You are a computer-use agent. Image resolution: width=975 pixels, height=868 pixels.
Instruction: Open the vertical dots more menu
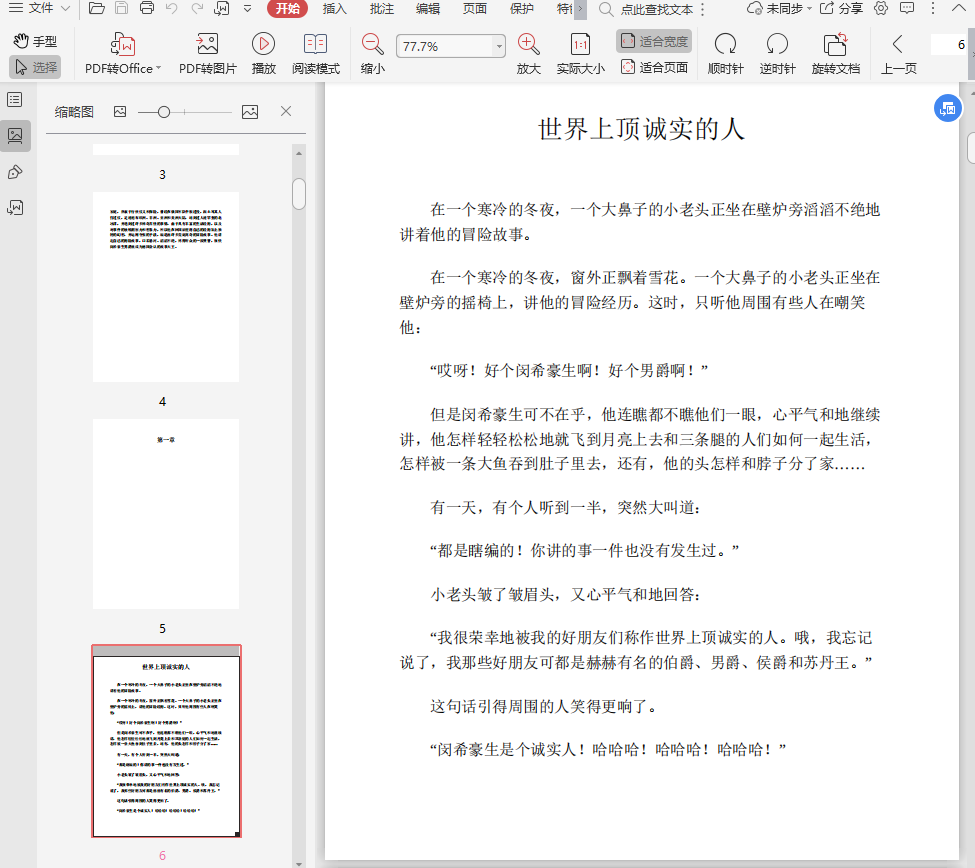pyautogui.click(x=933, y=9)
